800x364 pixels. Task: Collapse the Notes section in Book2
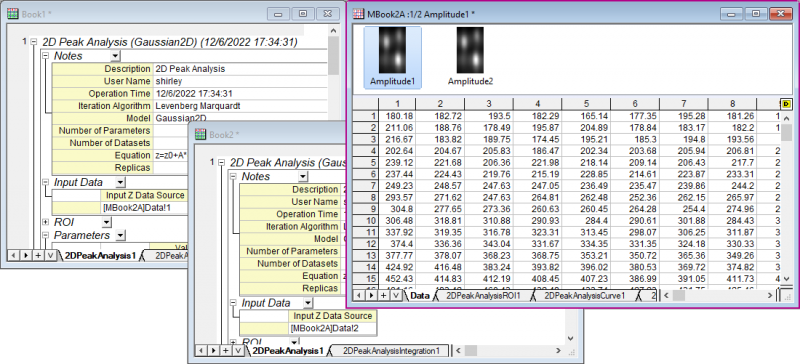point(233,177)
